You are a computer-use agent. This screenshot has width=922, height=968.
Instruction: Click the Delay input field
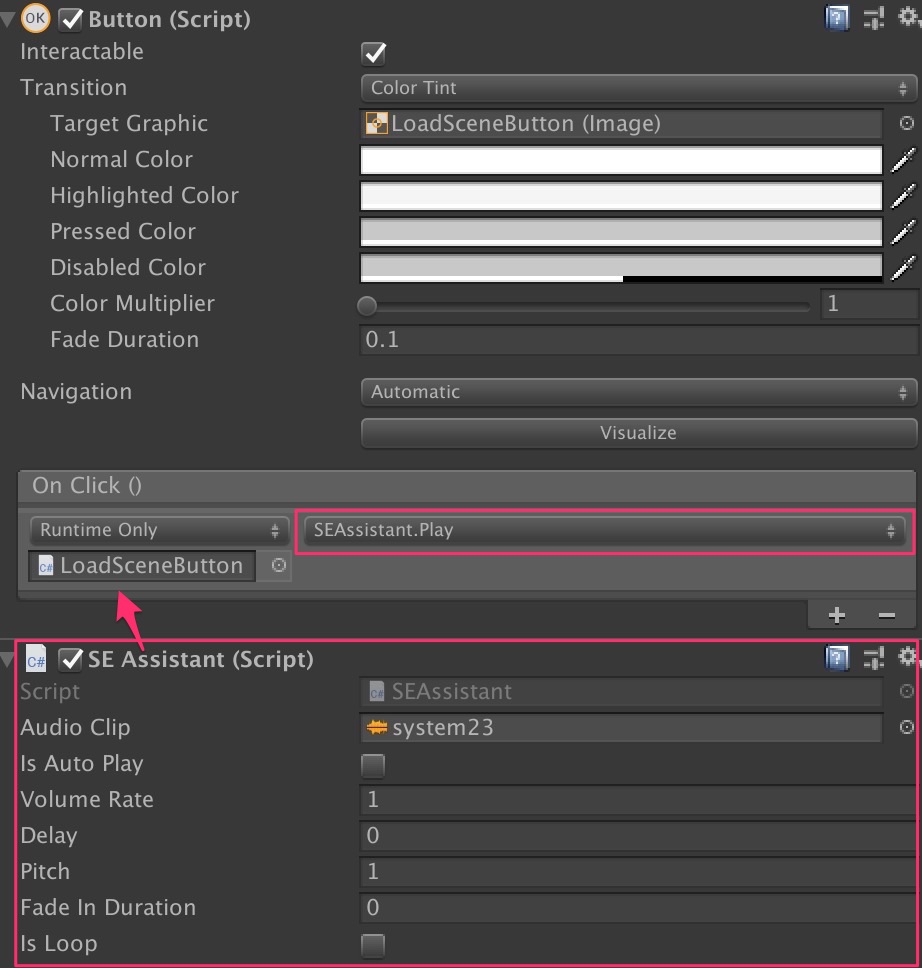click(x=639, y=835)
